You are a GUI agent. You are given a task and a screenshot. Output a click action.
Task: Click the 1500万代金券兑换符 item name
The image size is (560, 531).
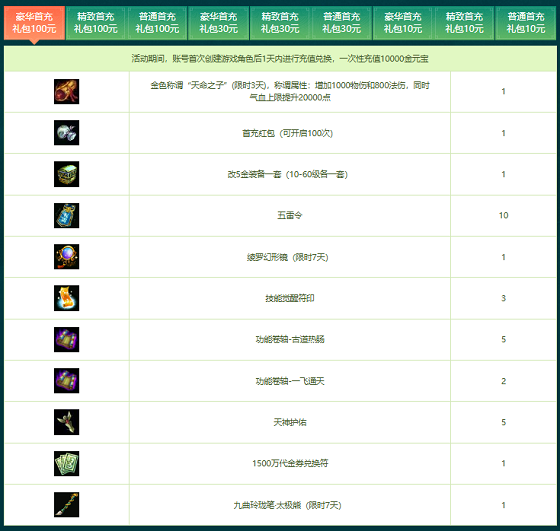point(290,464)
